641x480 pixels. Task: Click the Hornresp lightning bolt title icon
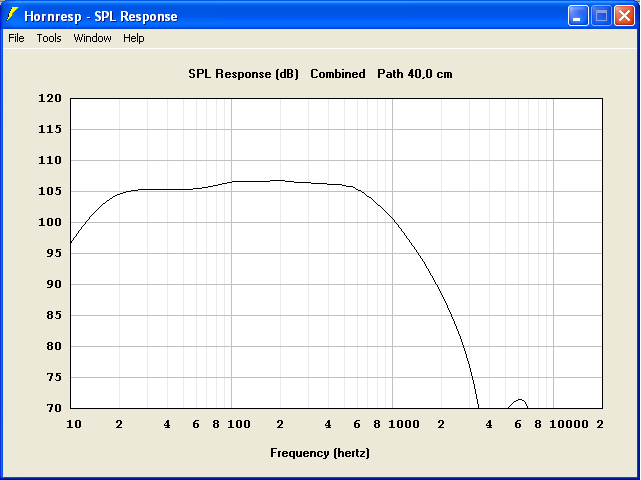(x=12, y=15)
